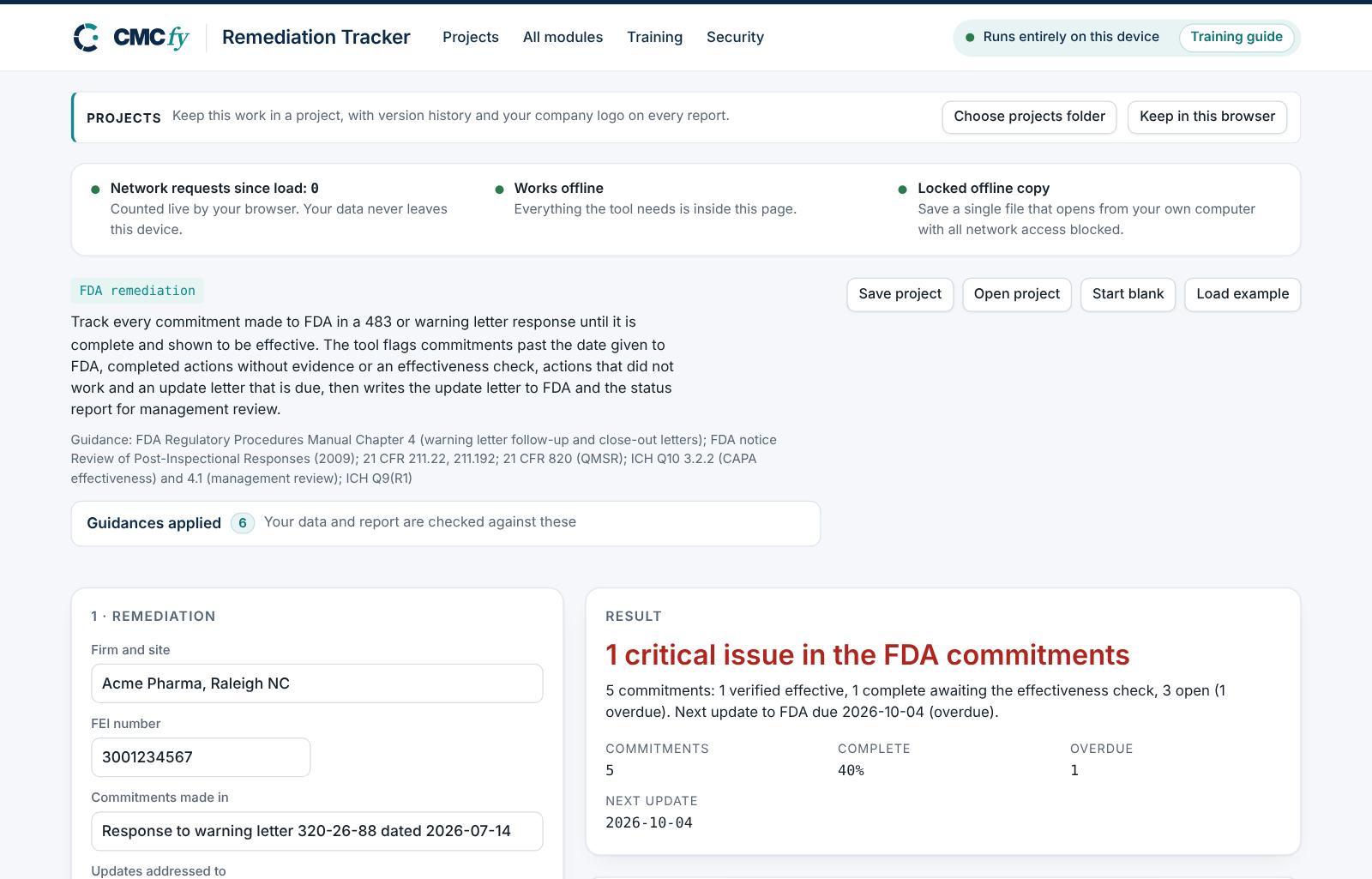Click the 'Works offline' heading
Screen dimensions: 1372x879
tap(559, 188)
